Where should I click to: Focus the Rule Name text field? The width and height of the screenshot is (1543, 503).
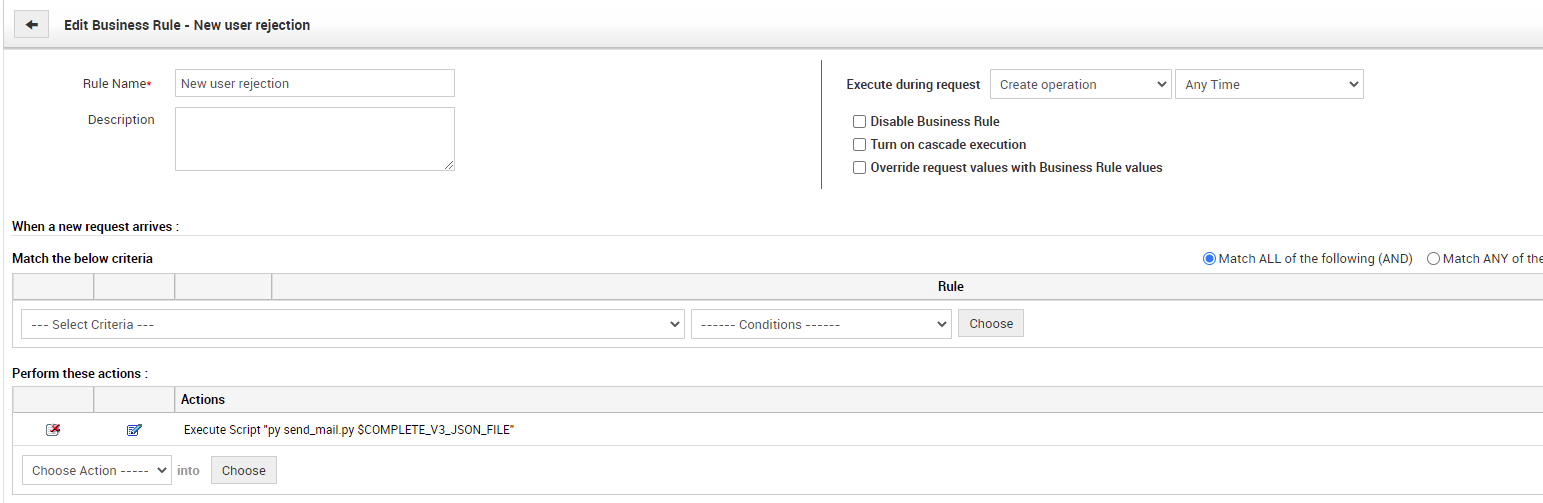click(314, 84)
